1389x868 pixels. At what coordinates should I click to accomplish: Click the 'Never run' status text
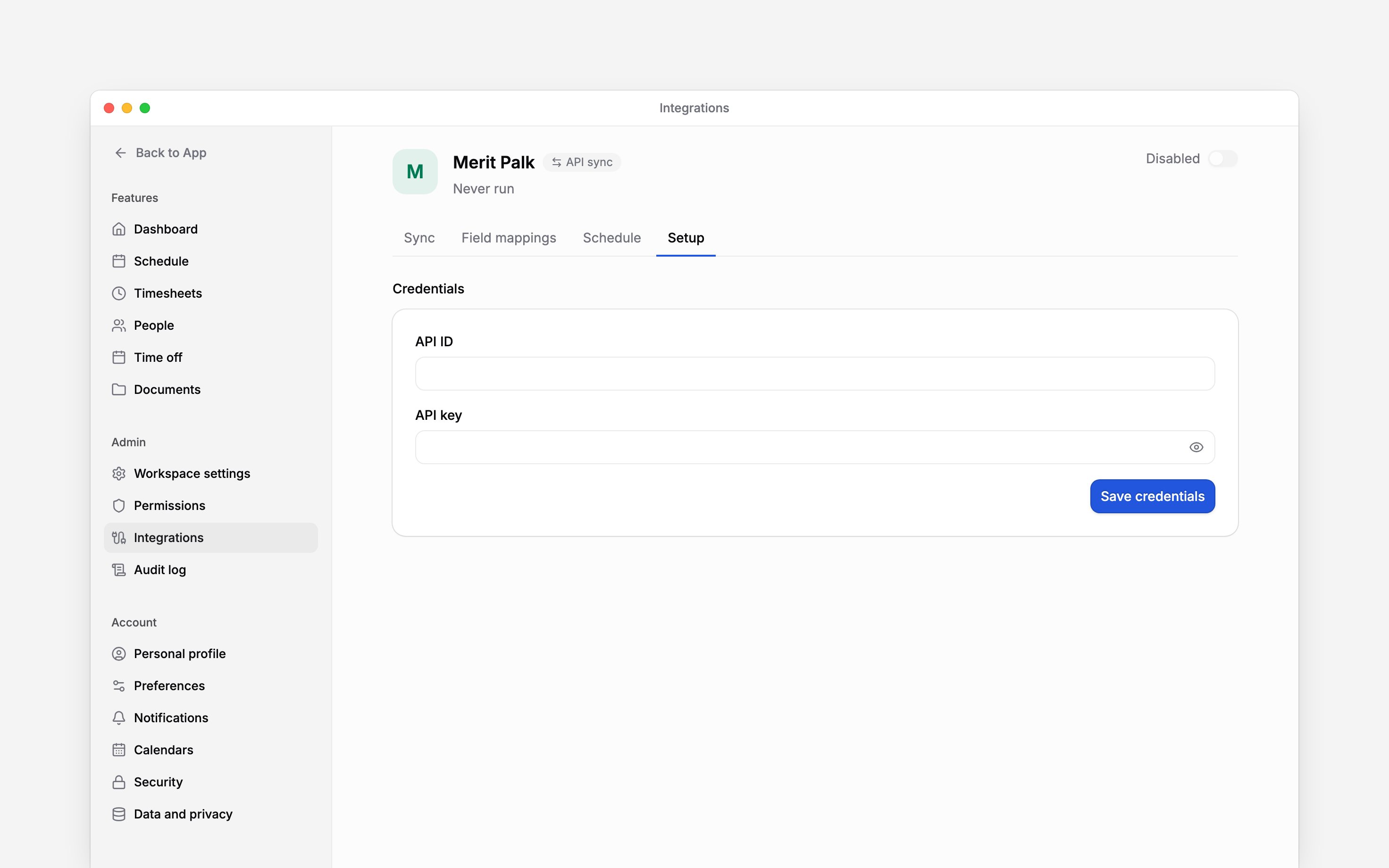[483, 189]
